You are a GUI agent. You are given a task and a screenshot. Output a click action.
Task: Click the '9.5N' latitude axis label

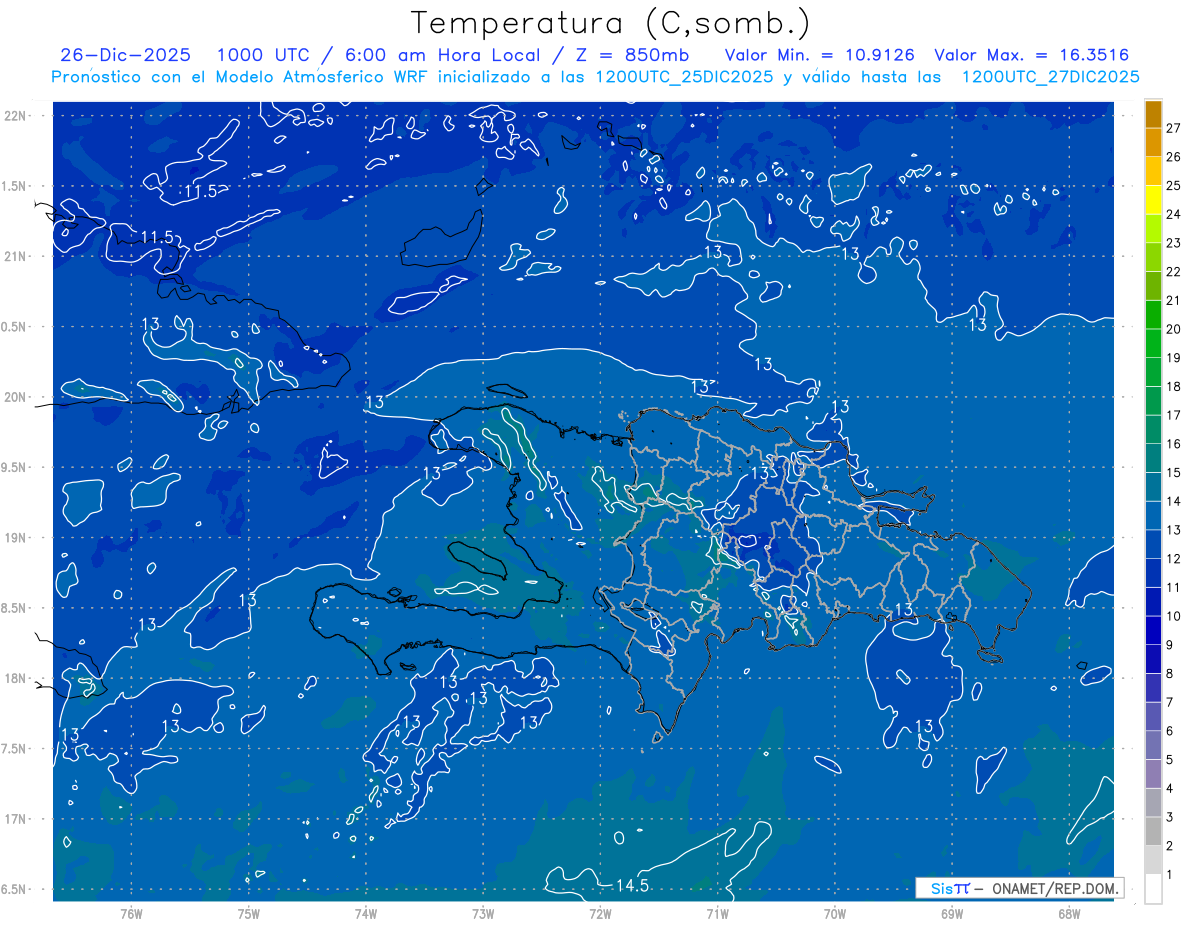coord(15,467)
